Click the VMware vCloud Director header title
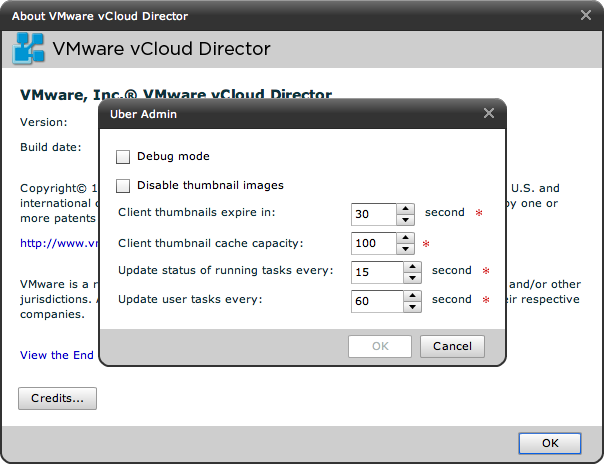This screenshot has width=606, height=466. pyautogui.click(x=162, y=49)
